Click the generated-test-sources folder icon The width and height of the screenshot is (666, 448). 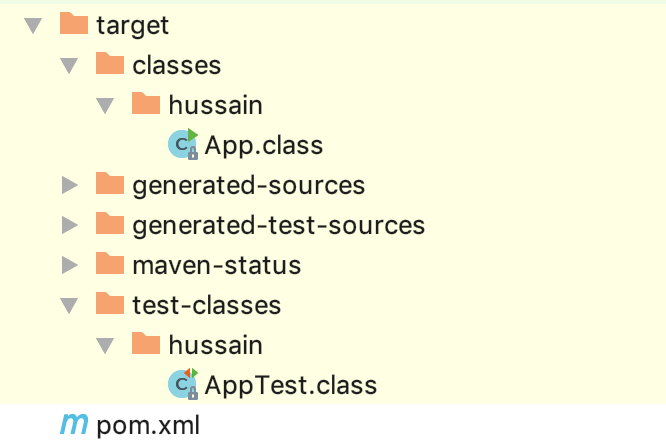109,224
